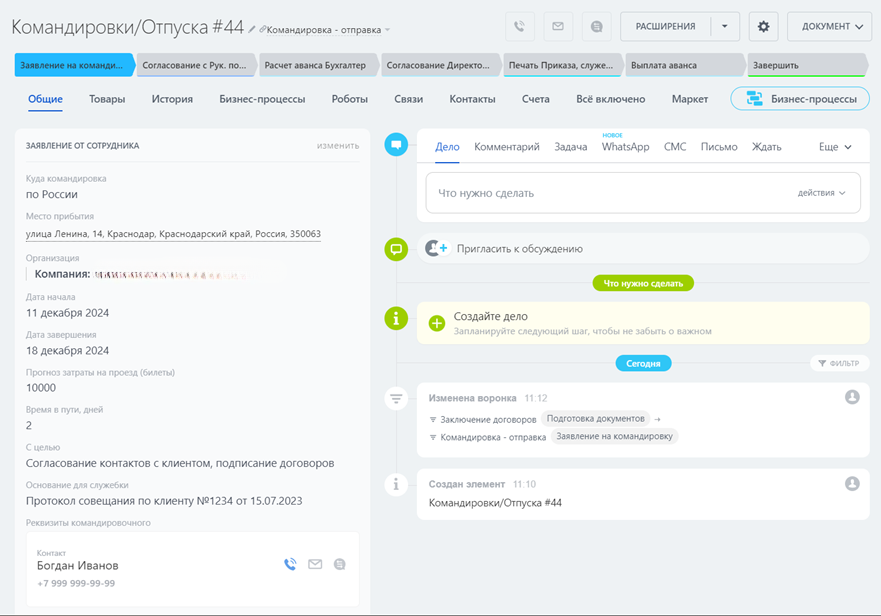881x616 pixels.
Task: Click the изменить link in the section header
Action: click(337, 145)
